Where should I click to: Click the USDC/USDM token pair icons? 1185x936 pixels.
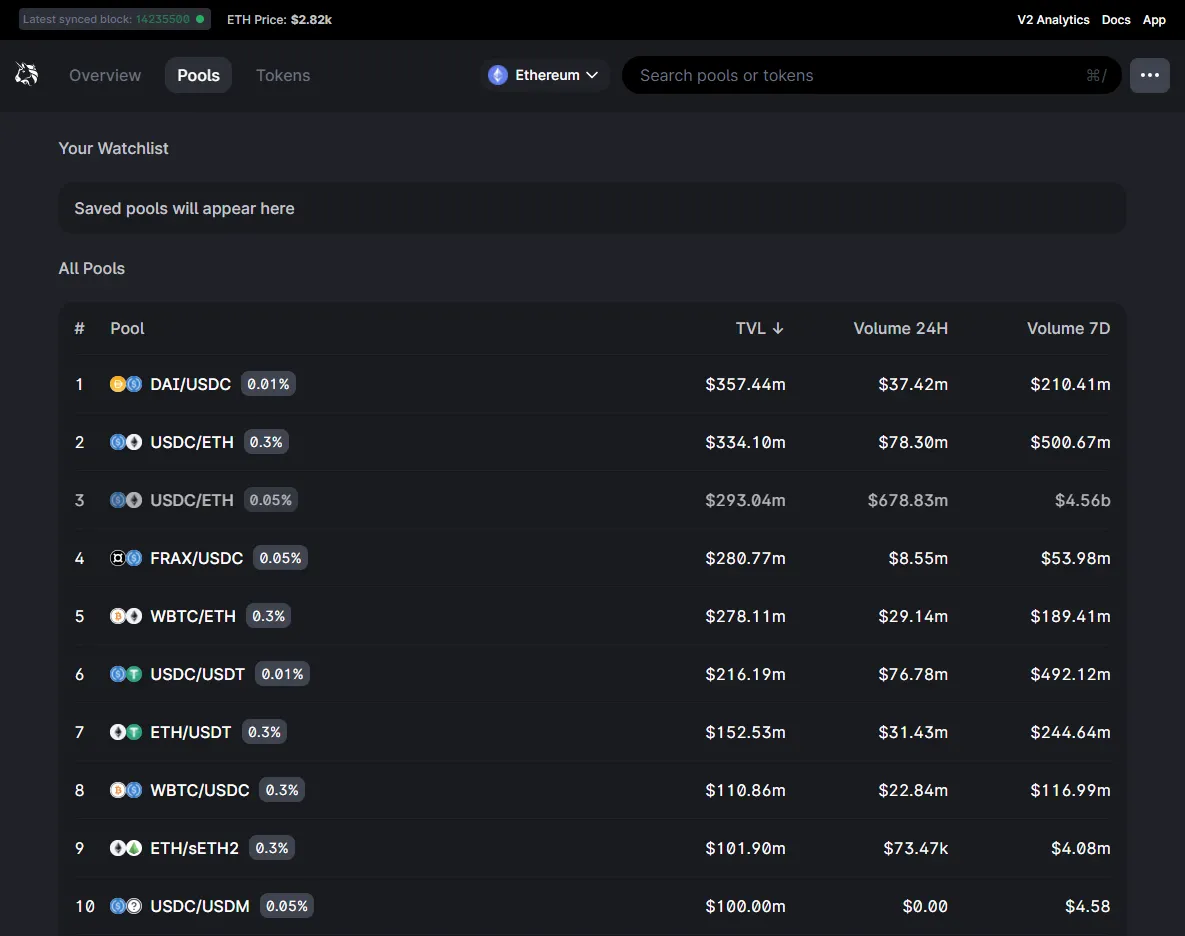(x=125, y=906)
